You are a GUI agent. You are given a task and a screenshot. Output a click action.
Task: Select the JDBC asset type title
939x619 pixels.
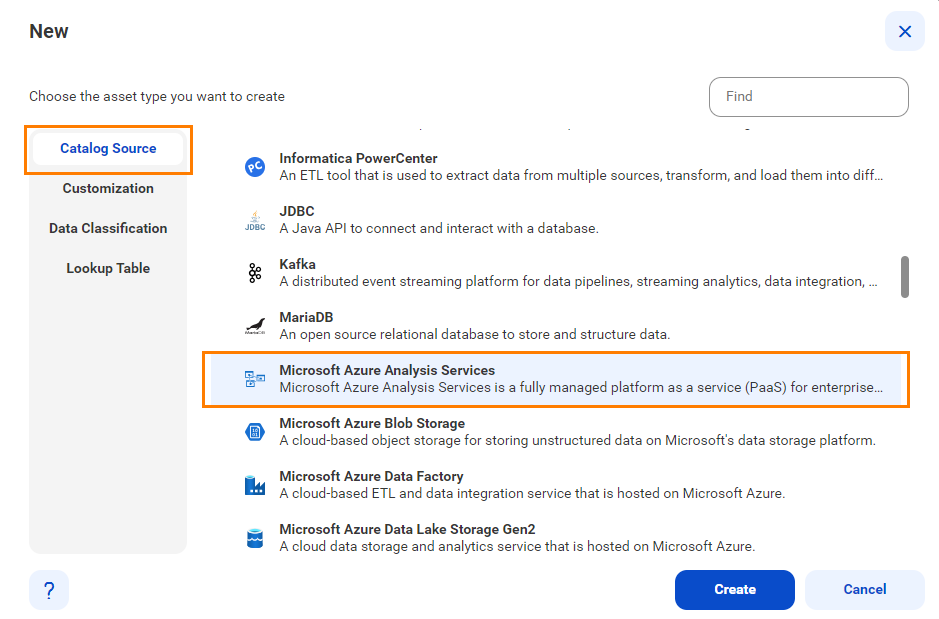click(x=296, y=211)
